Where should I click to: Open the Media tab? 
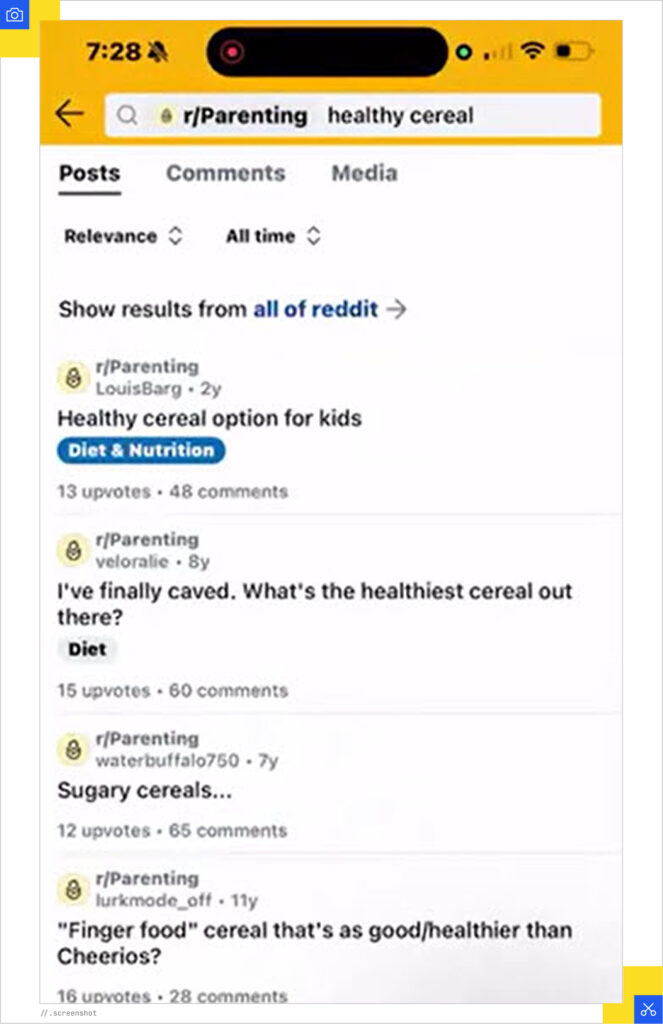(x=364, y=173)
